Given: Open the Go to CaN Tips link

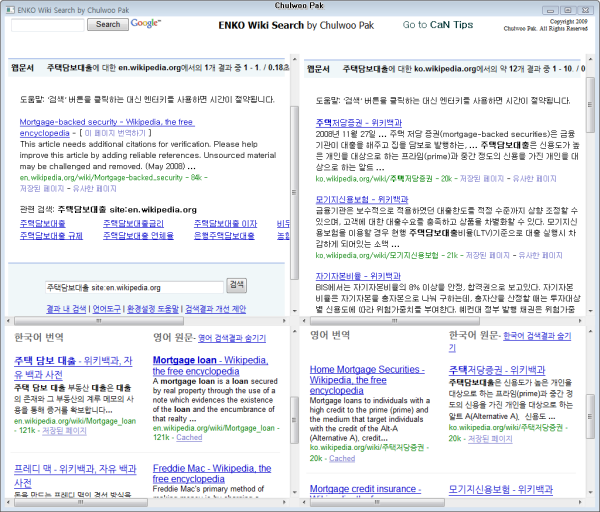Looking at the screenshot, I should click(438, 25).
